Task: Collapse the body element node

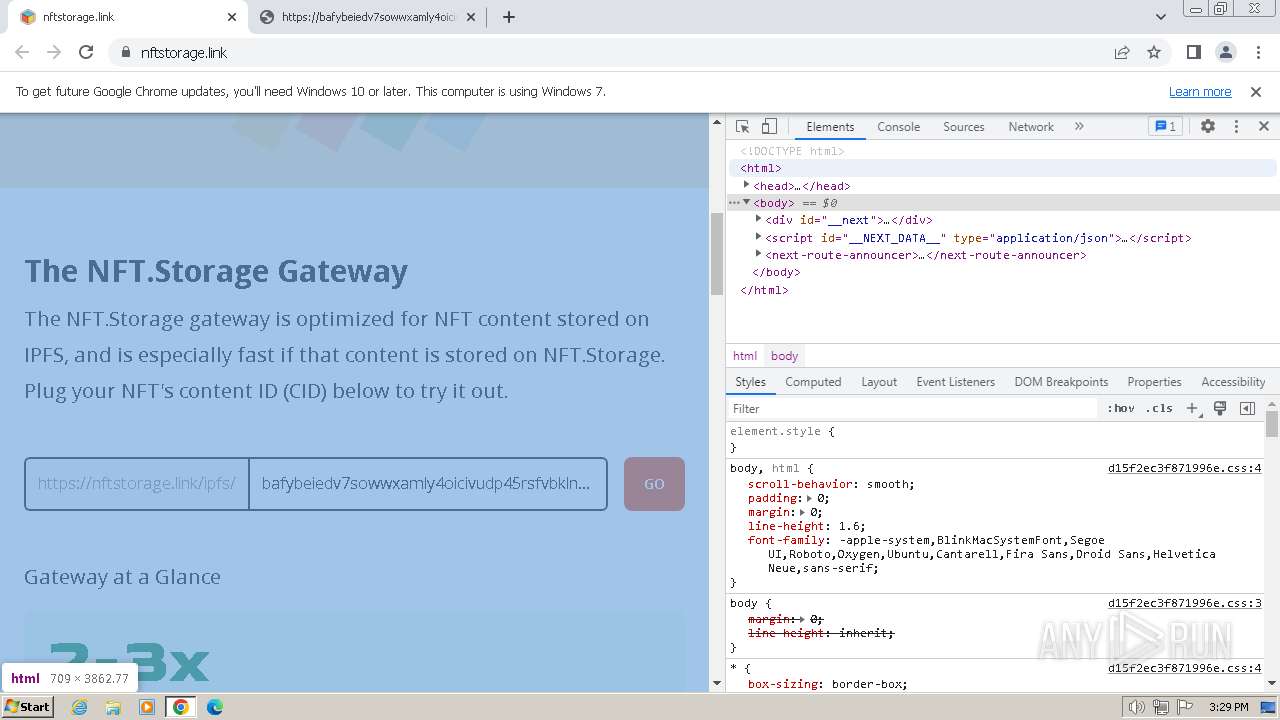Action: [x=746, y=202]
